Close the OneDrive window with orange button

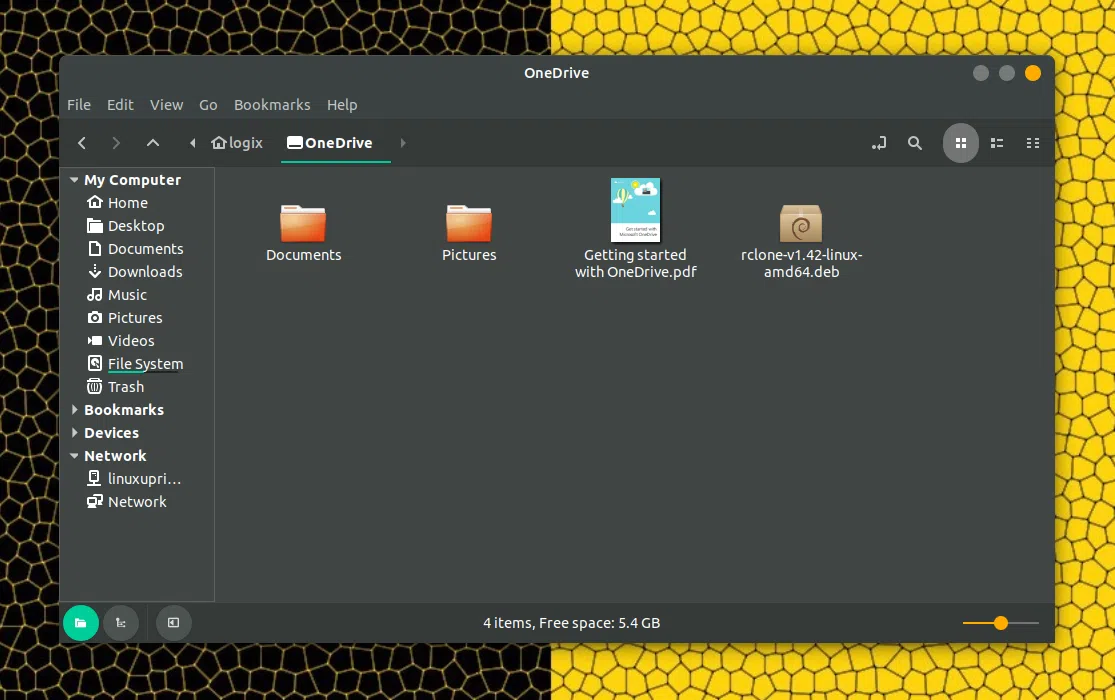(x=1033, y=73)
